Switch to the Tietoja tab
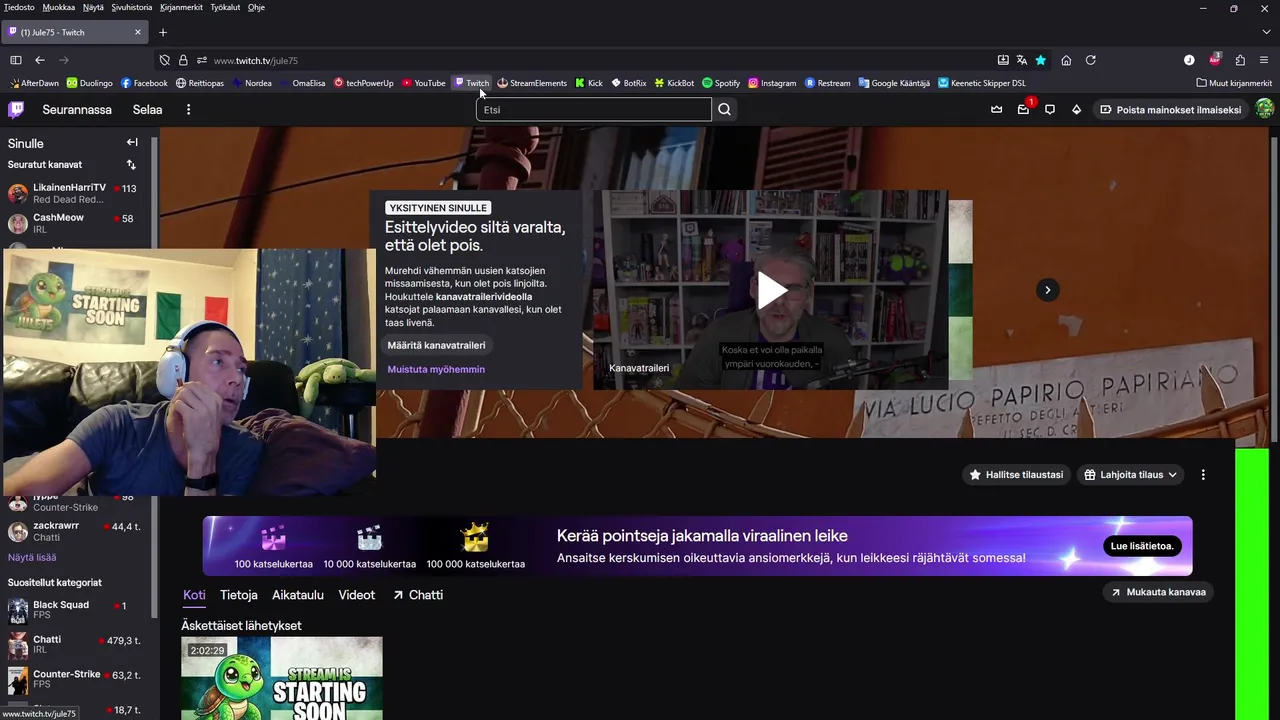 pyautogui.click(x=239, y=595)
